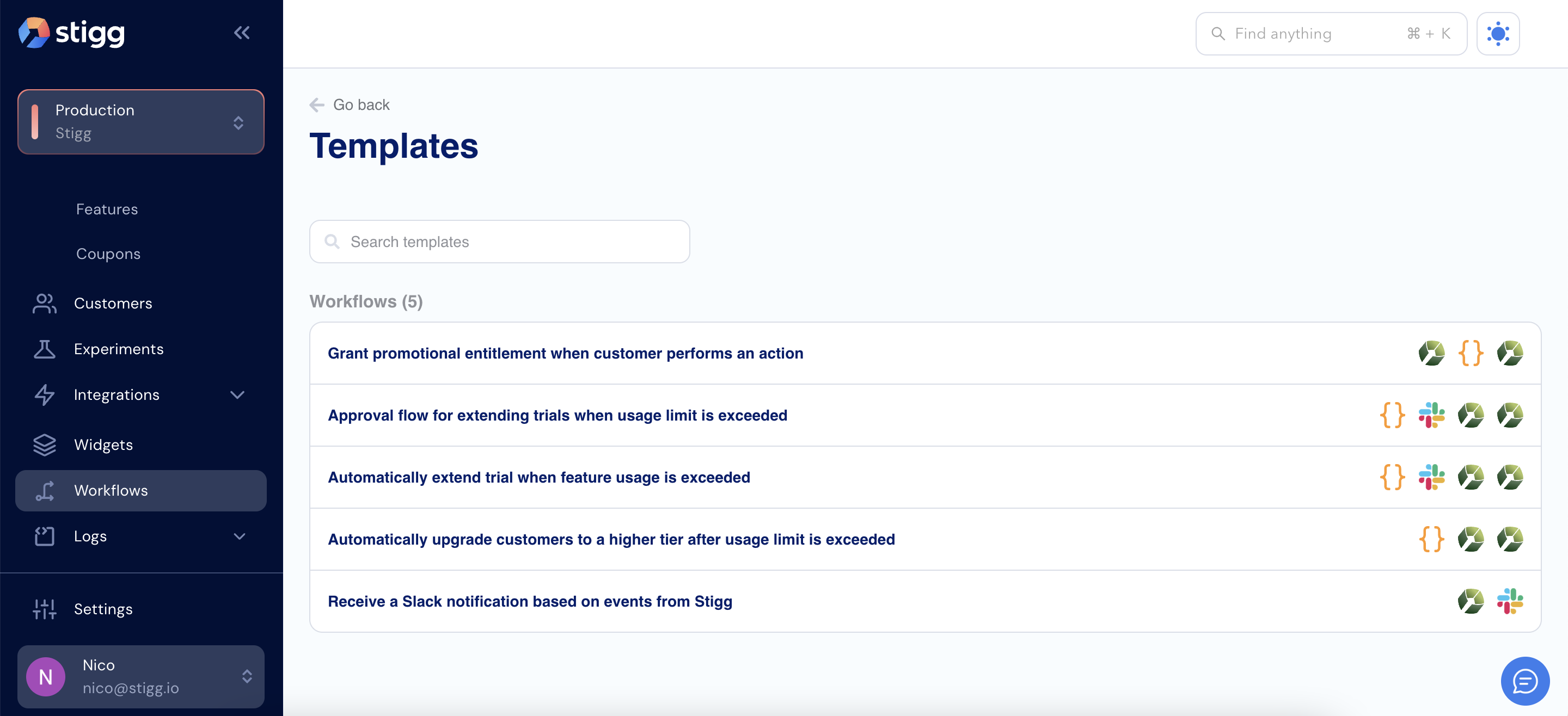Go to Customers in sidebar
This screenshot has width=1568, height=716.
[x=113, y=303]
